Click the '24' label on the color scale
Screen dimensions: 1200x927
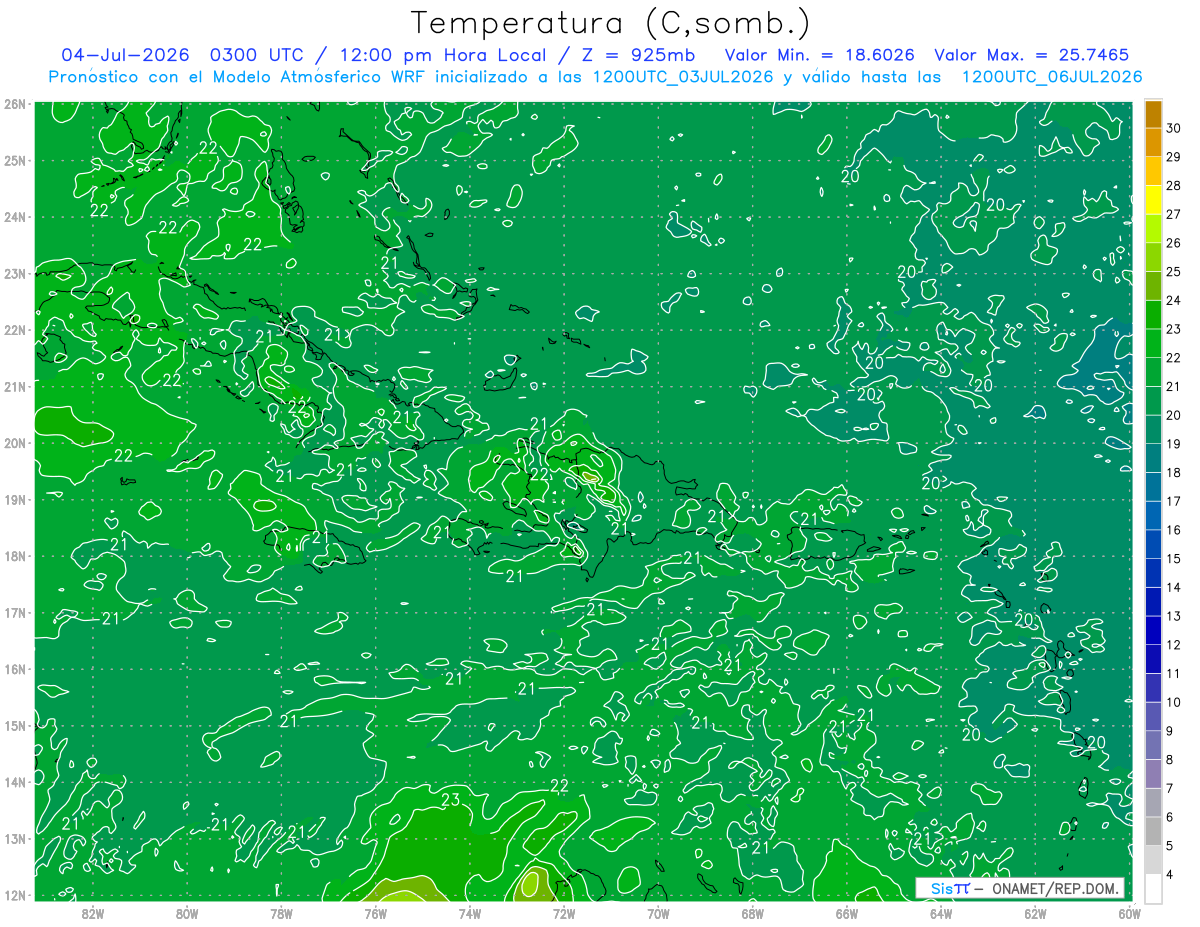click(x=1173, y=300)
